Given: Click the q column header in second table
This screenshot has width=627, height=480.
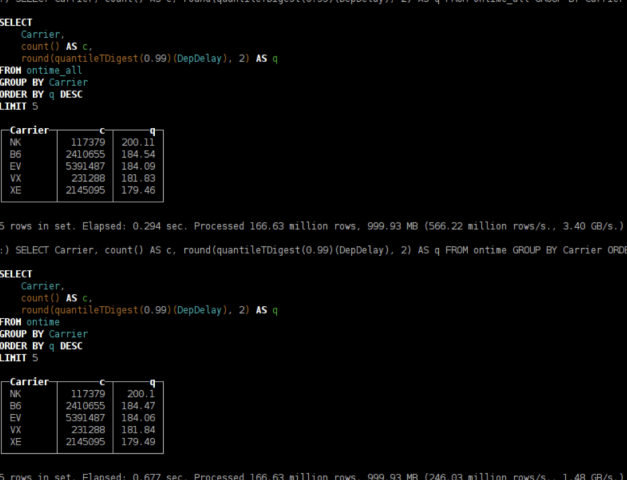Looking at the screenshot, I should 152,382.
